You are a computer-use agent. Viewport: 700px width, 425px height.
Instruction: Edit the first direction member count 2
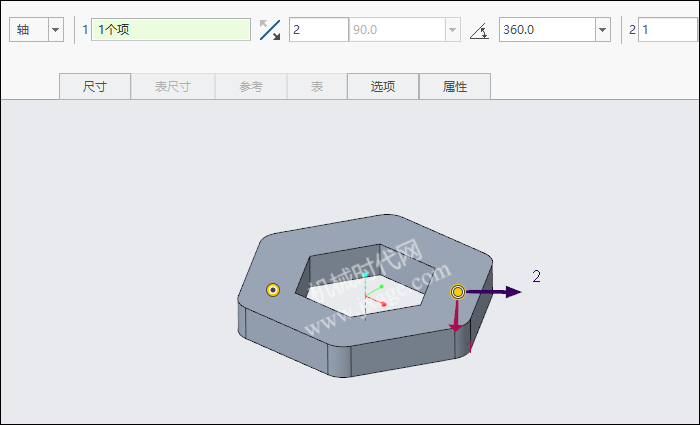(x=319, y=30)
